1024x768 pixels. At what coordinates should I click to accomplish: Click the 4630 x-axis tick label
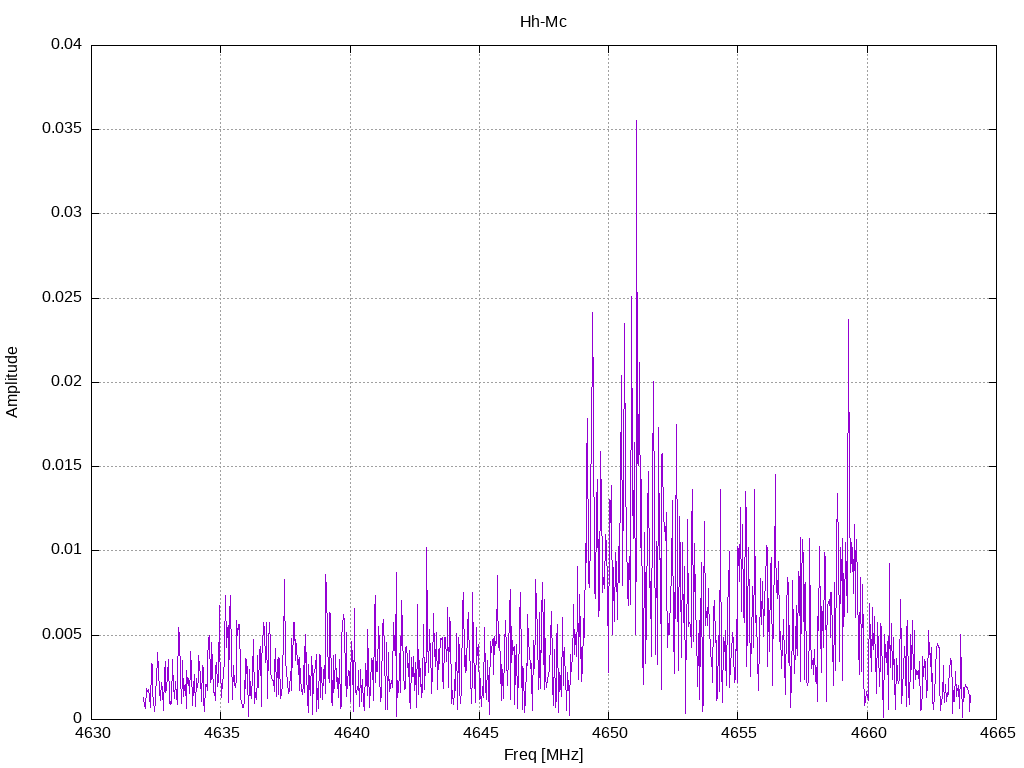point(92,733)
